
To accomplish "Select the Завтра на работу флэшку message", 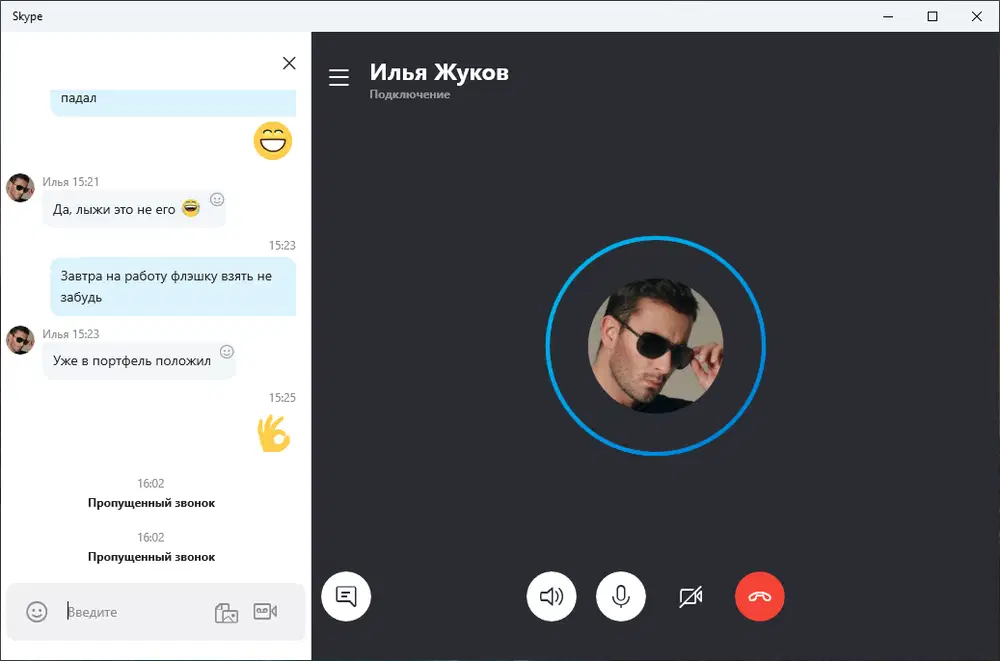I will point(173,286).
